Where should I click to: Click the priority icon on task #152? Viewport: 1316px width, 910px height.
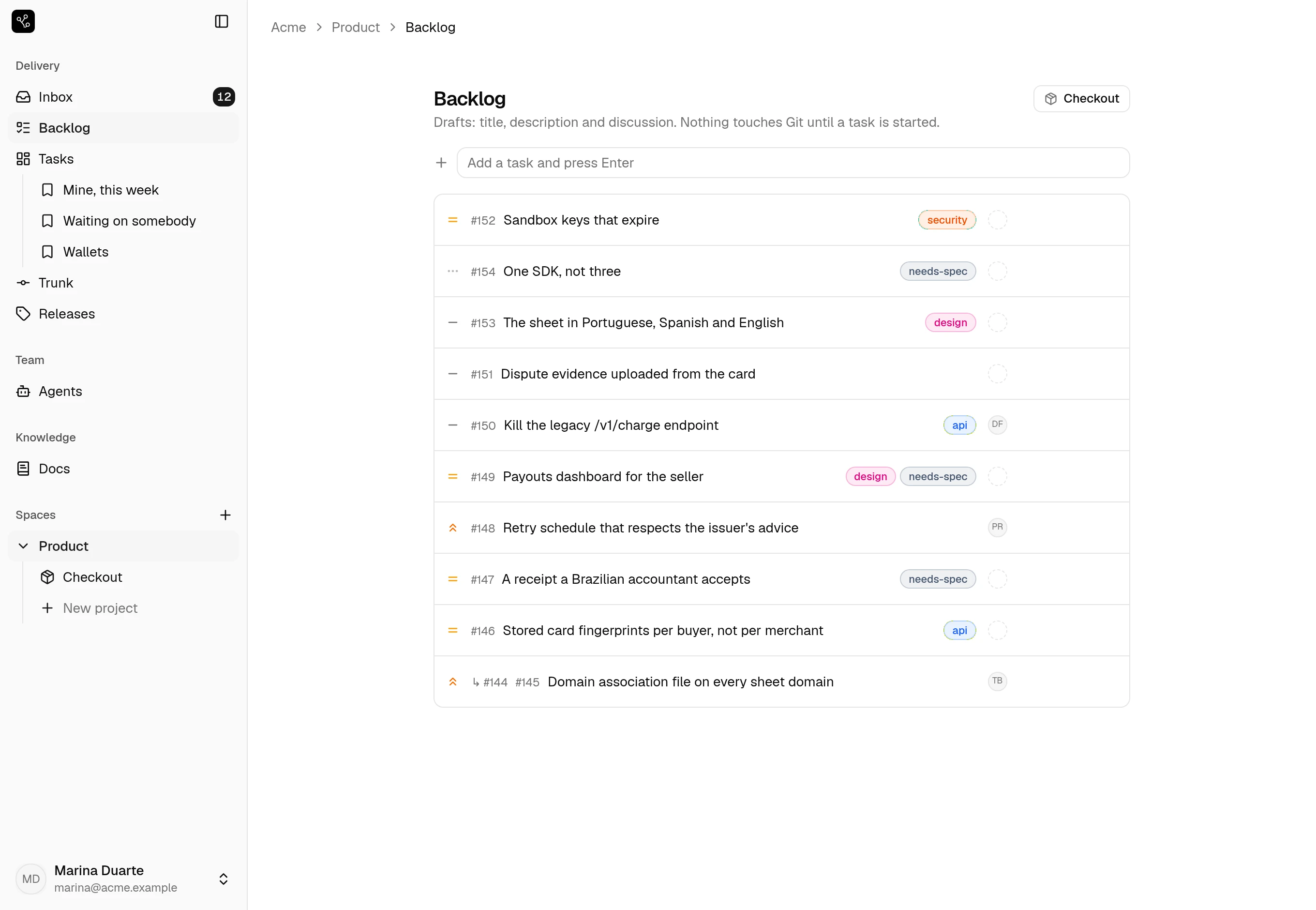[452, 220]
